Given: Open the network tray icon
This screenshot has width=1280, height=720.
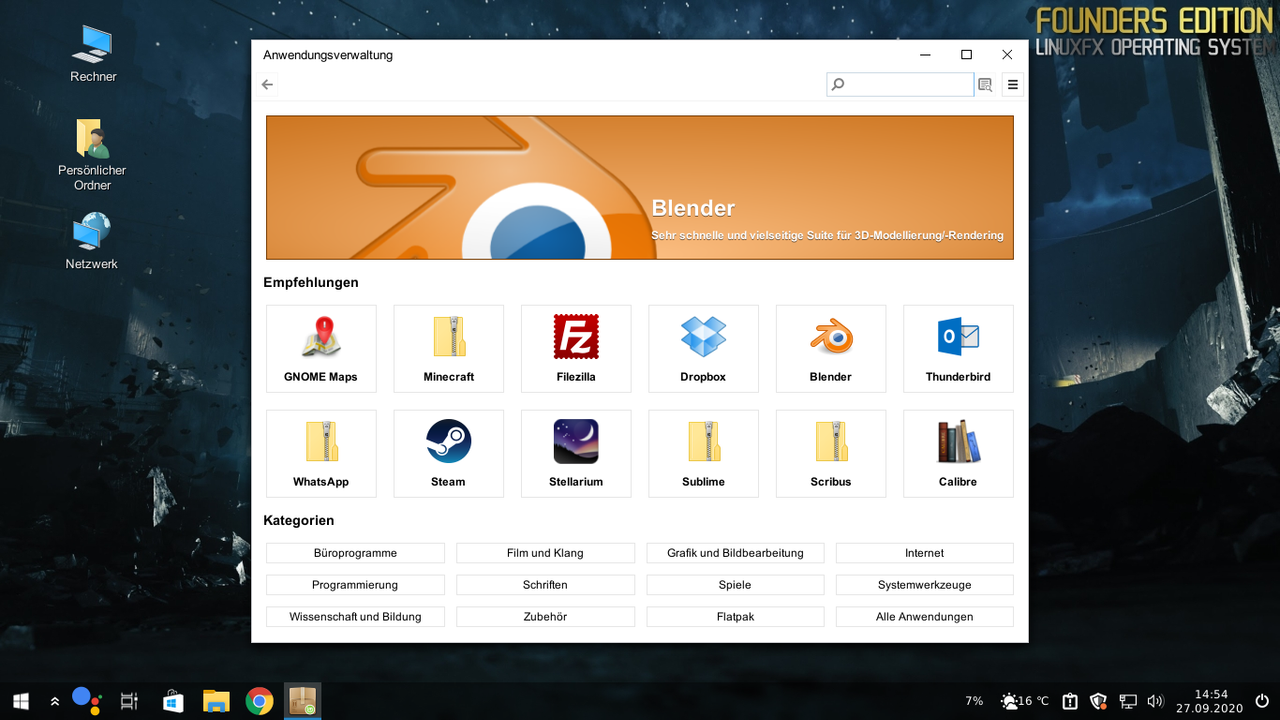Looking at the screenshot, I should 1128,701.
